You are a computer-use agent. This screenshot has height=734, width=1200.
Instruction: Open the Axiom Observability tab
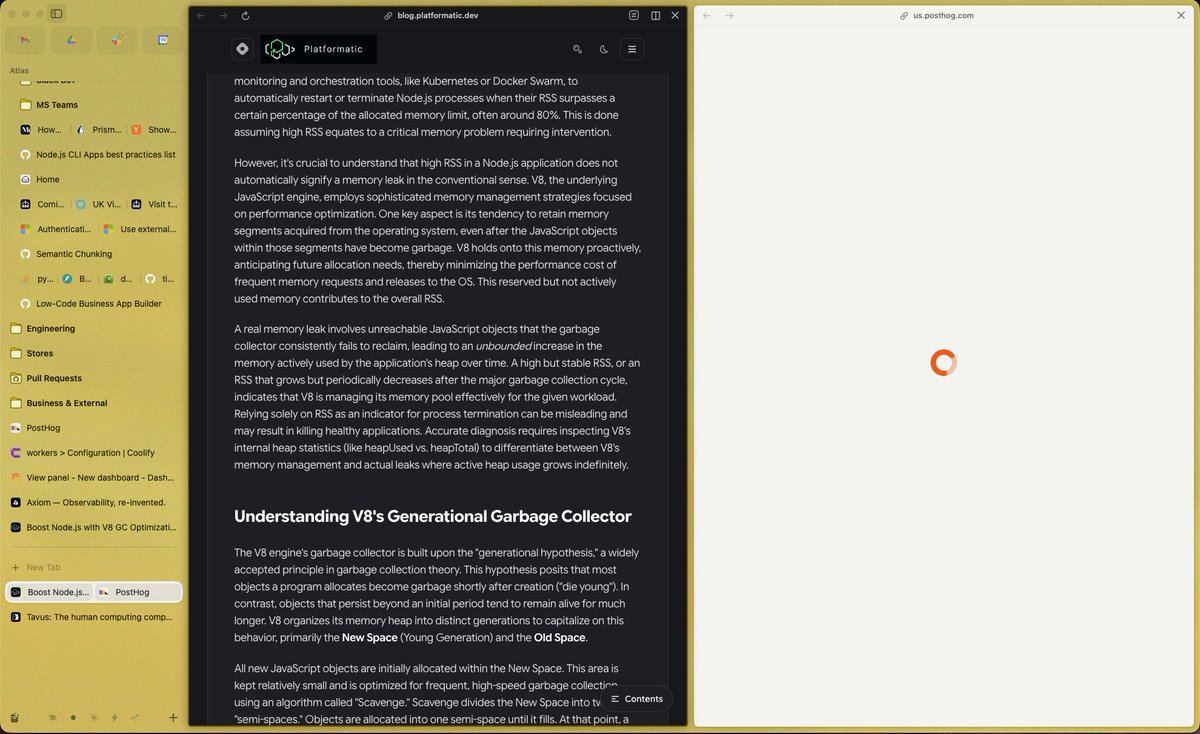[95, 503]
